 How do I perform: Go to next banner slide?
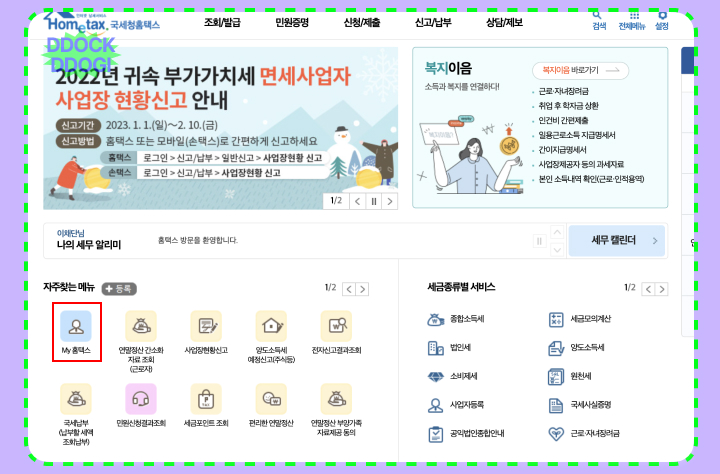390,201
